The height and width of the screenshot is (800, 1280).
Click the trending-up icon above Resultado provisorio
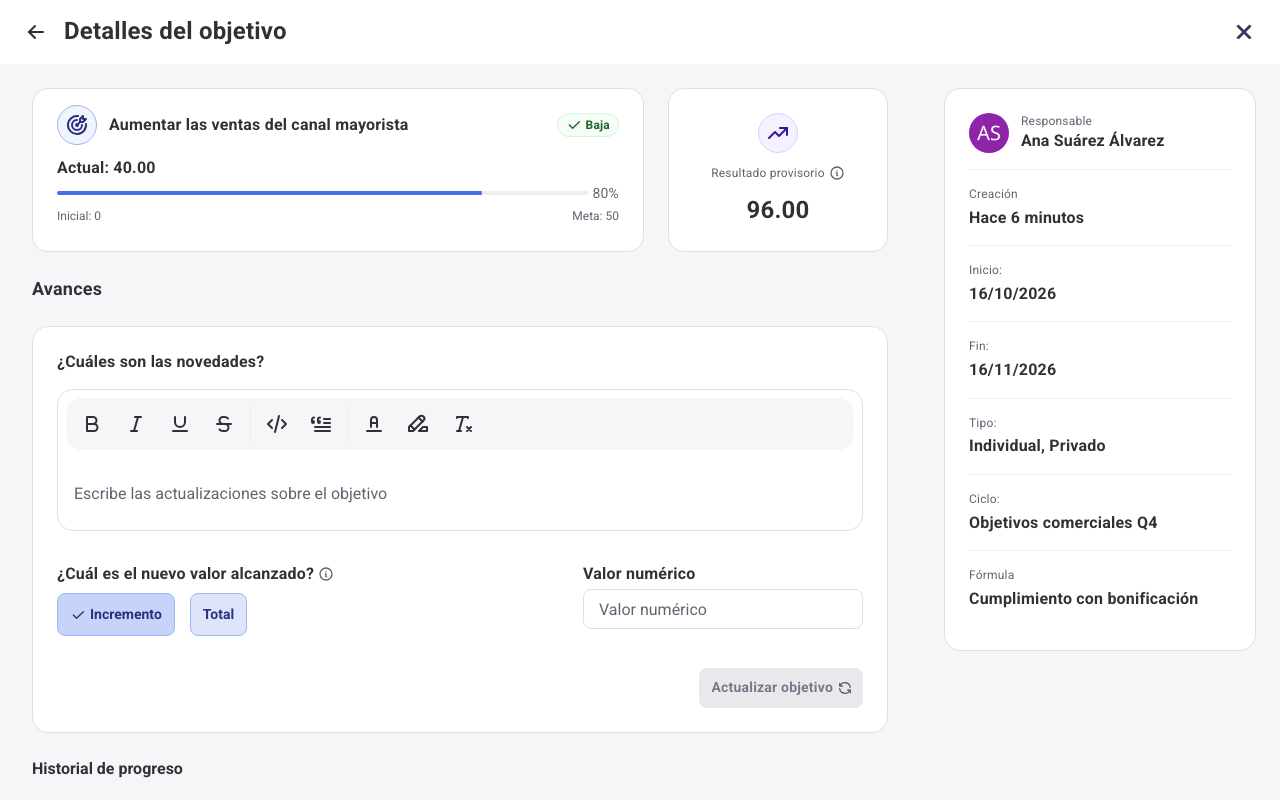[778, 133]
